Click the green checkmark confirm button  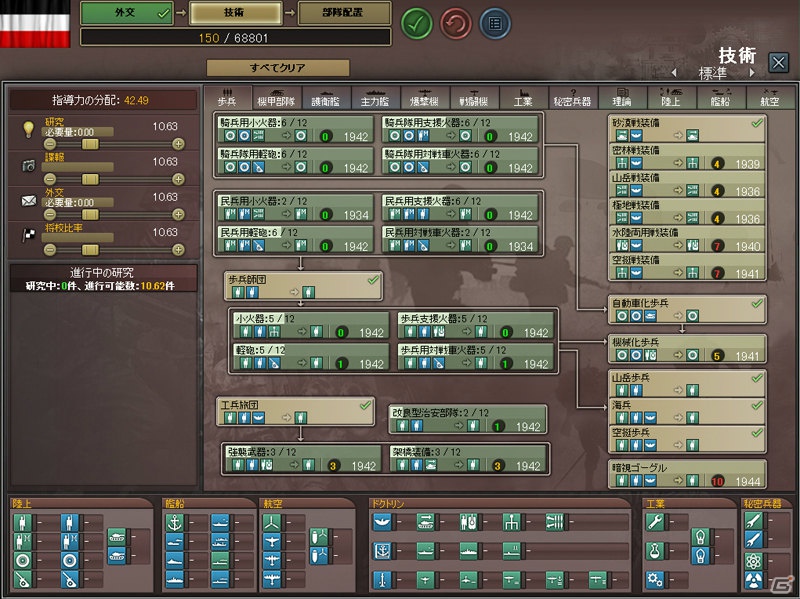point(416,23)
